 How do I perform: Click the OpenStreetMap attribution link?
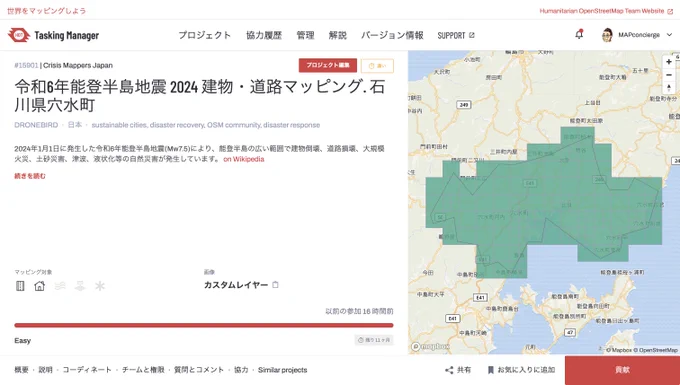tap(658, 350)
